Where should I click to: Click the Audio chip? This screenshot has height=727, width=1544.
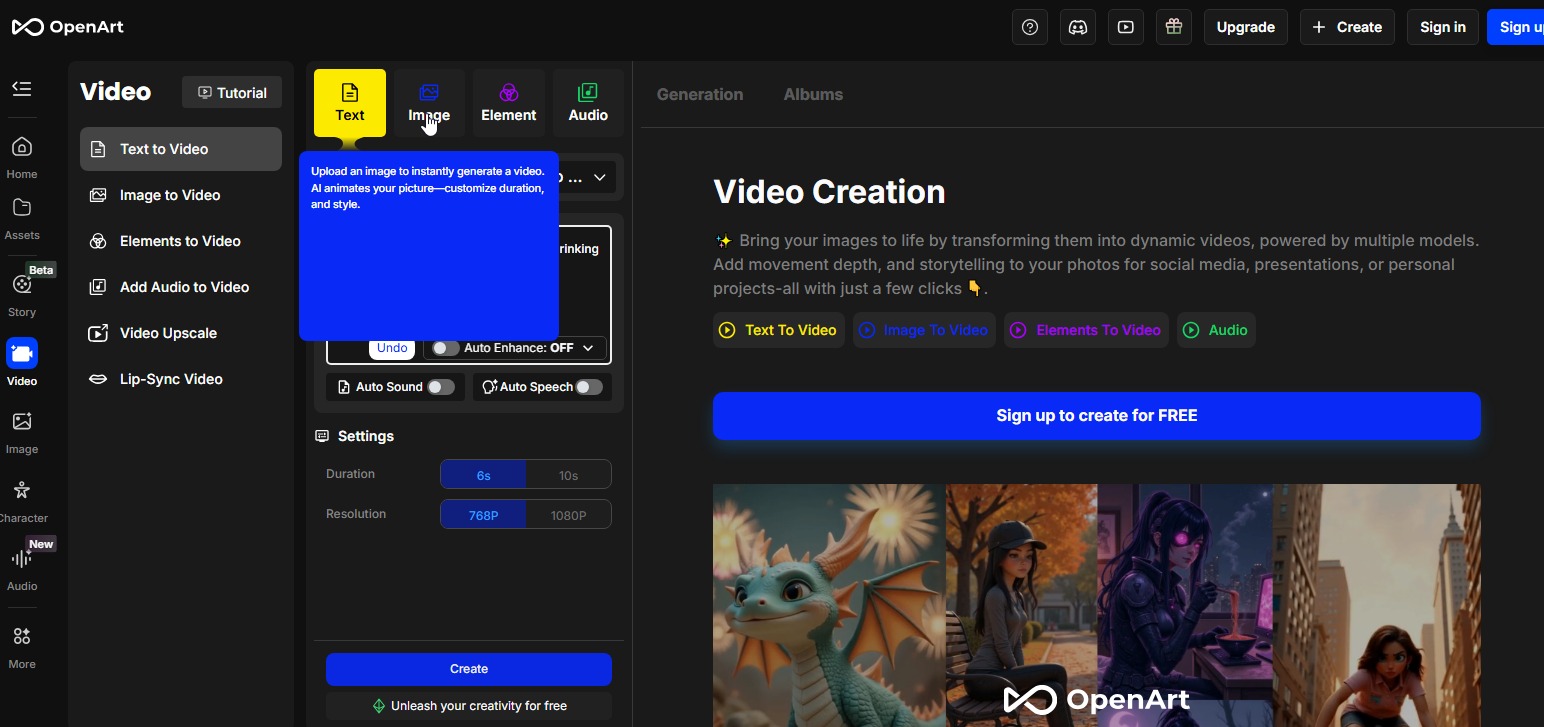point(1216,330)
